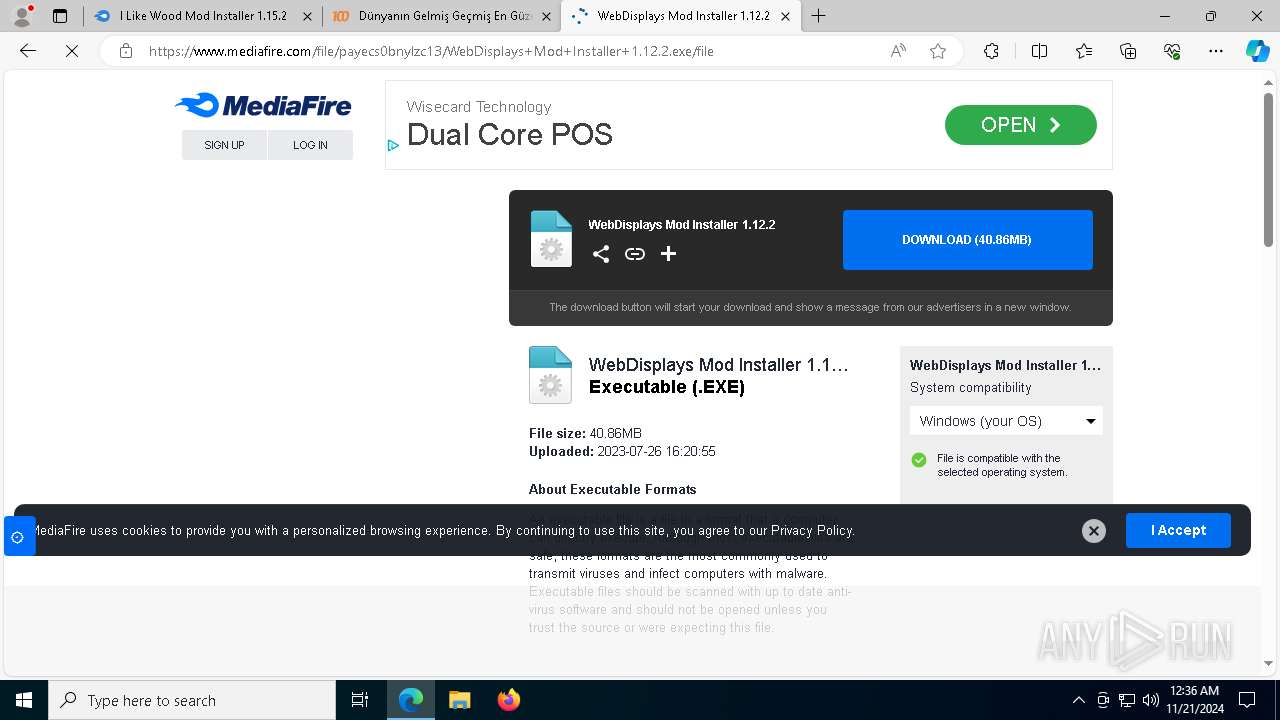Open the Favorites list icon

tap(1084, 51)
